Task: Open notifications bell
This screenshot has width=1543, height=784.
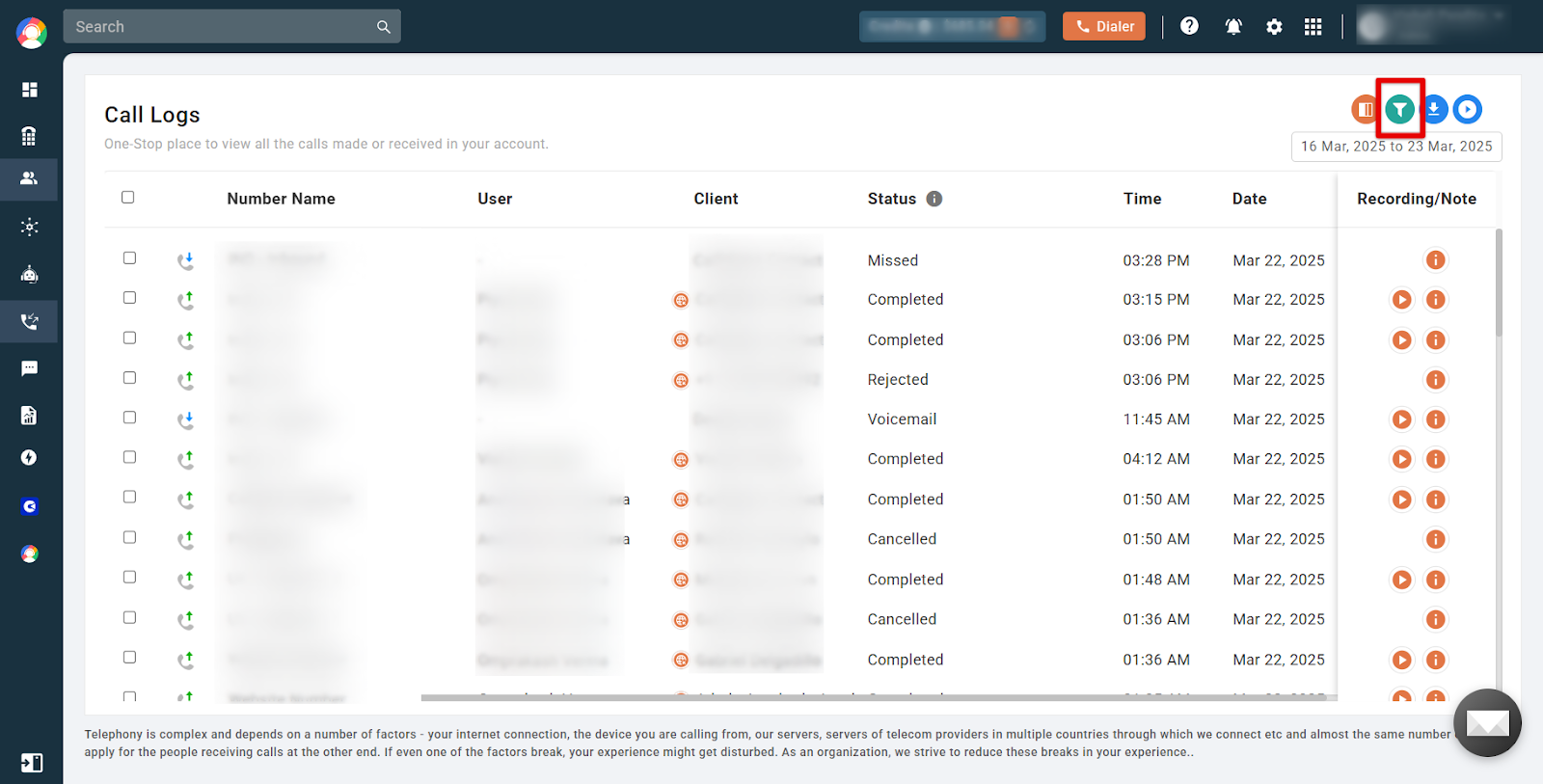Action: point(1233,27)
